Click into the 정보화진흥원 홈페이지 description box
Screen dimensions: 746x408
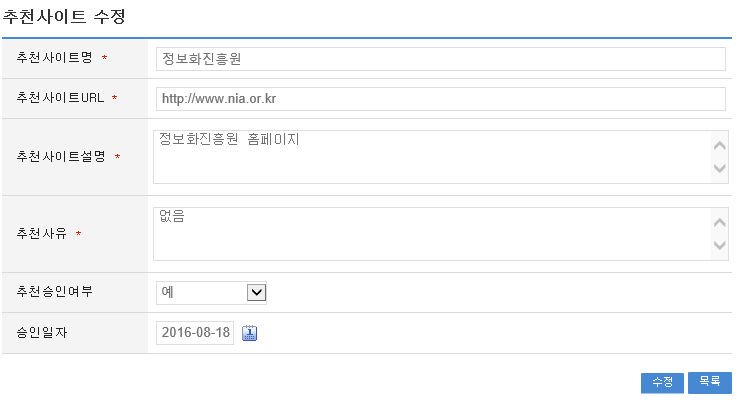430,157
